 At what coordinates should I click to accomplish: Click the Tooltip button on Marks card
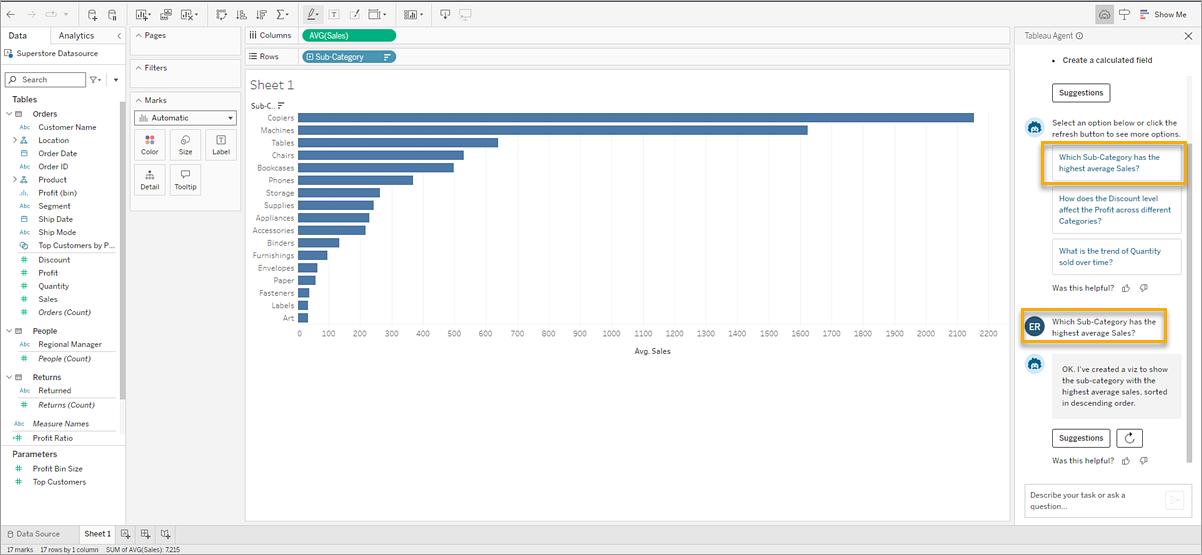coord(185,180)
